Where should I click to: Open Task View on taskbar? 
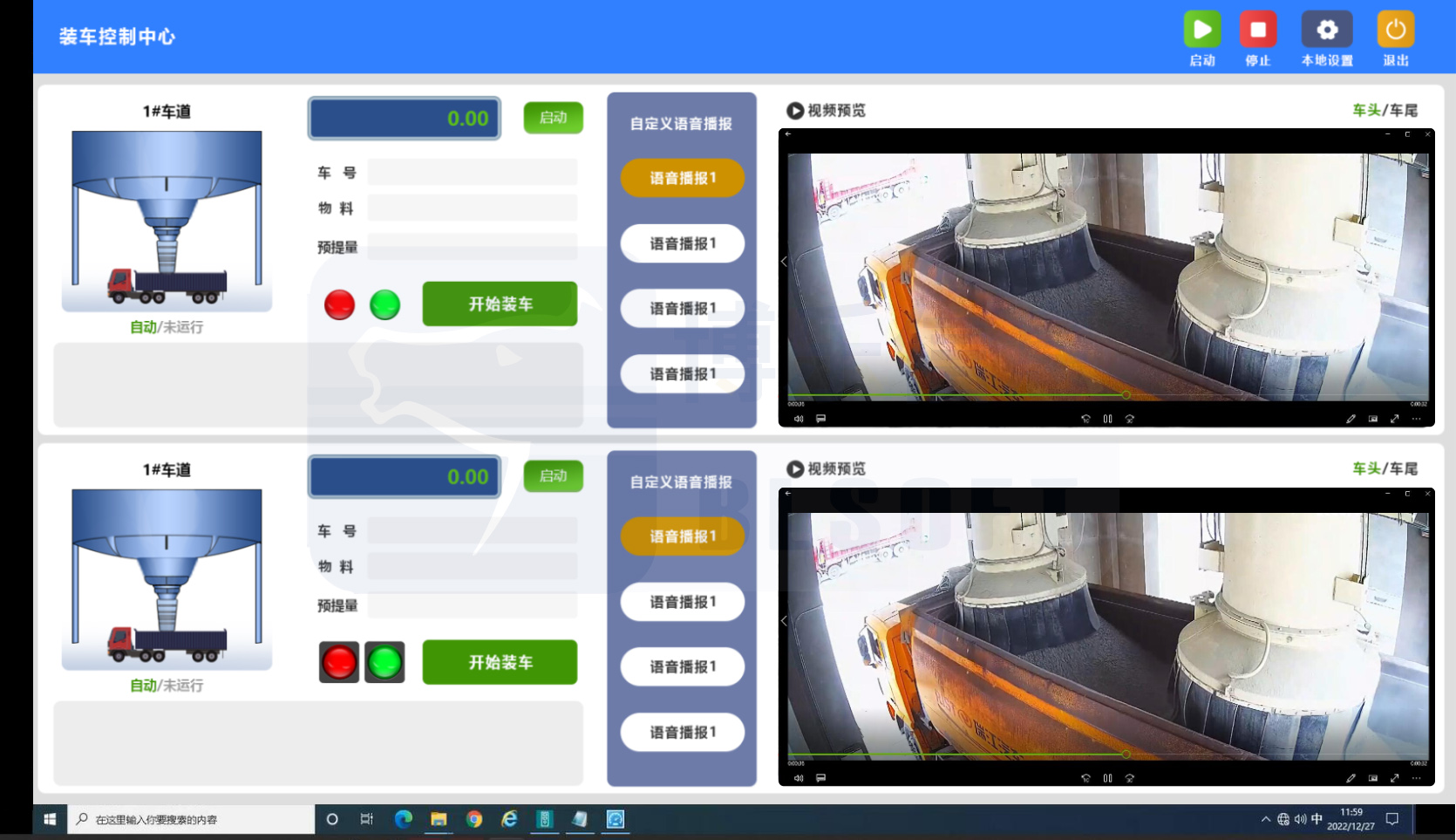[367, 819]
